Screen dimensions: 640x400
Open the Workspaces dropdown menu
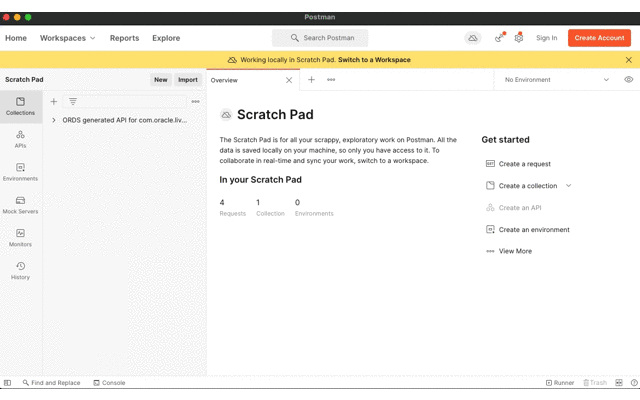(x=67, y=38)
